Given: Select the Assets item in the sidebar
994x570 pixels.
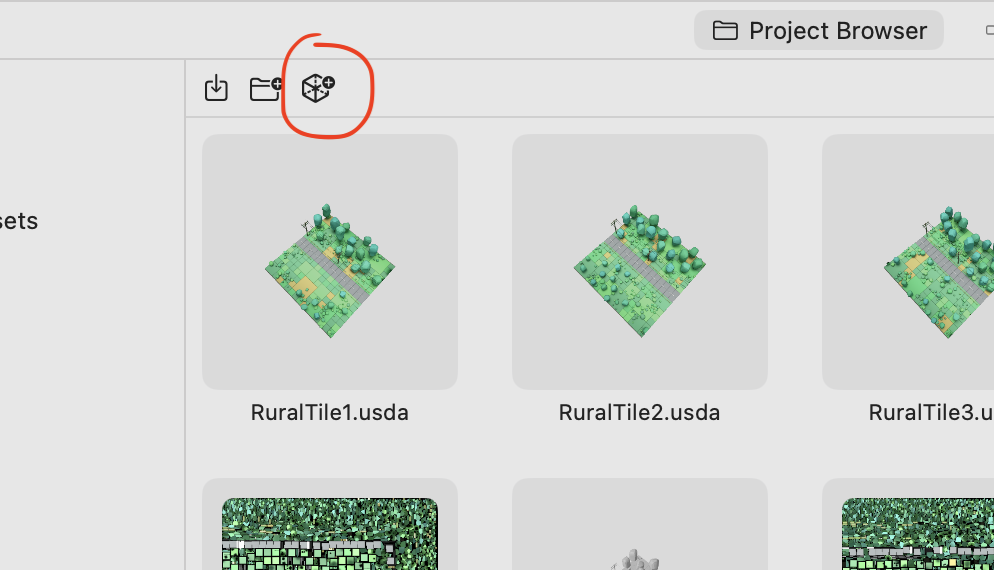Looking at the screenshot, I should [x=19, y=221].
